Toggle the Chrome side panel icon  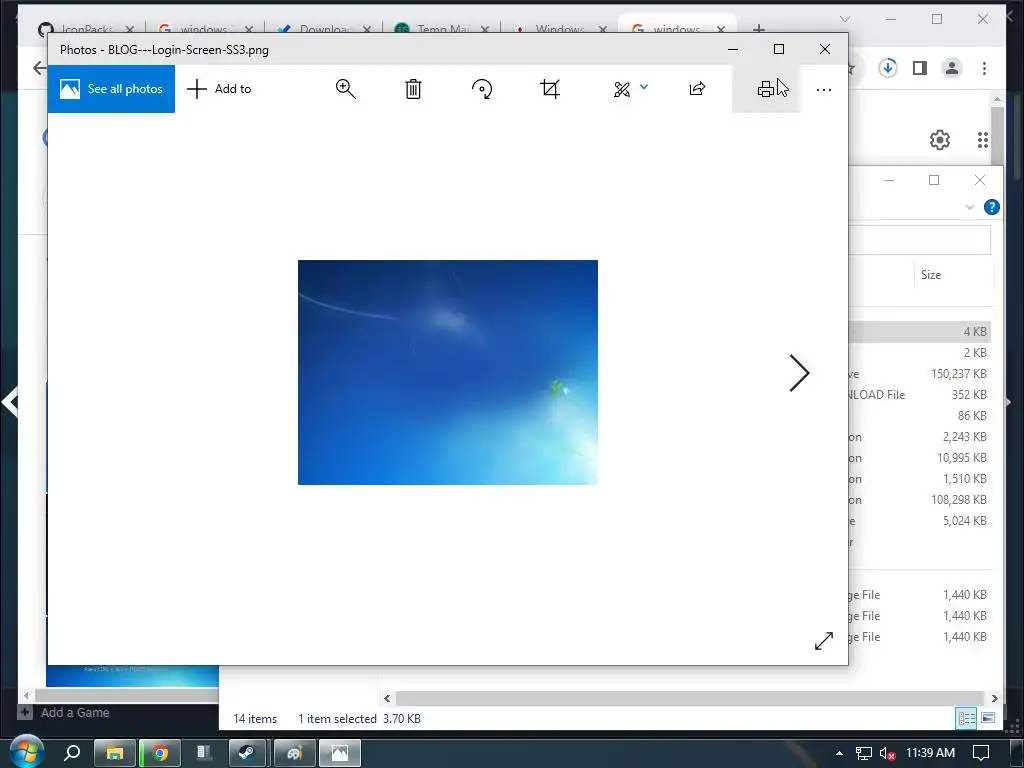pos(920,68)
